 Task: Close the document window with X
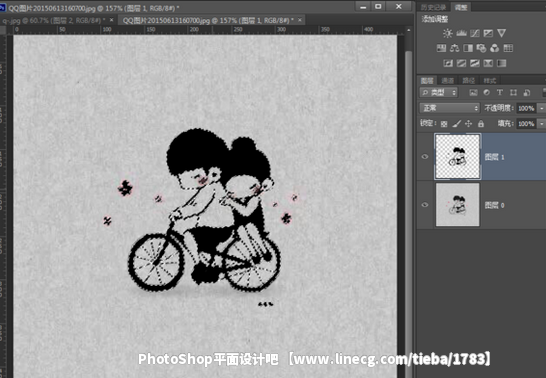pos(399,6)
